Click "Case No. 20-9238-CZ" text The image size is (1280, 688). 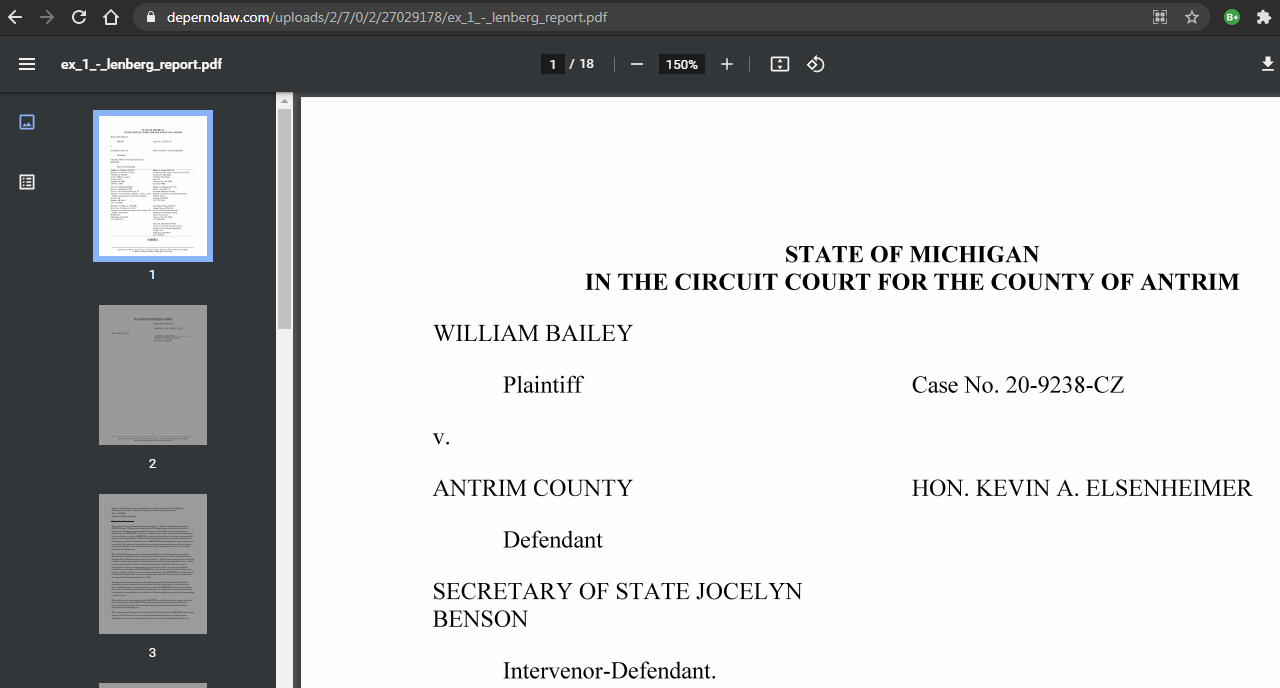click(1018, 385)
